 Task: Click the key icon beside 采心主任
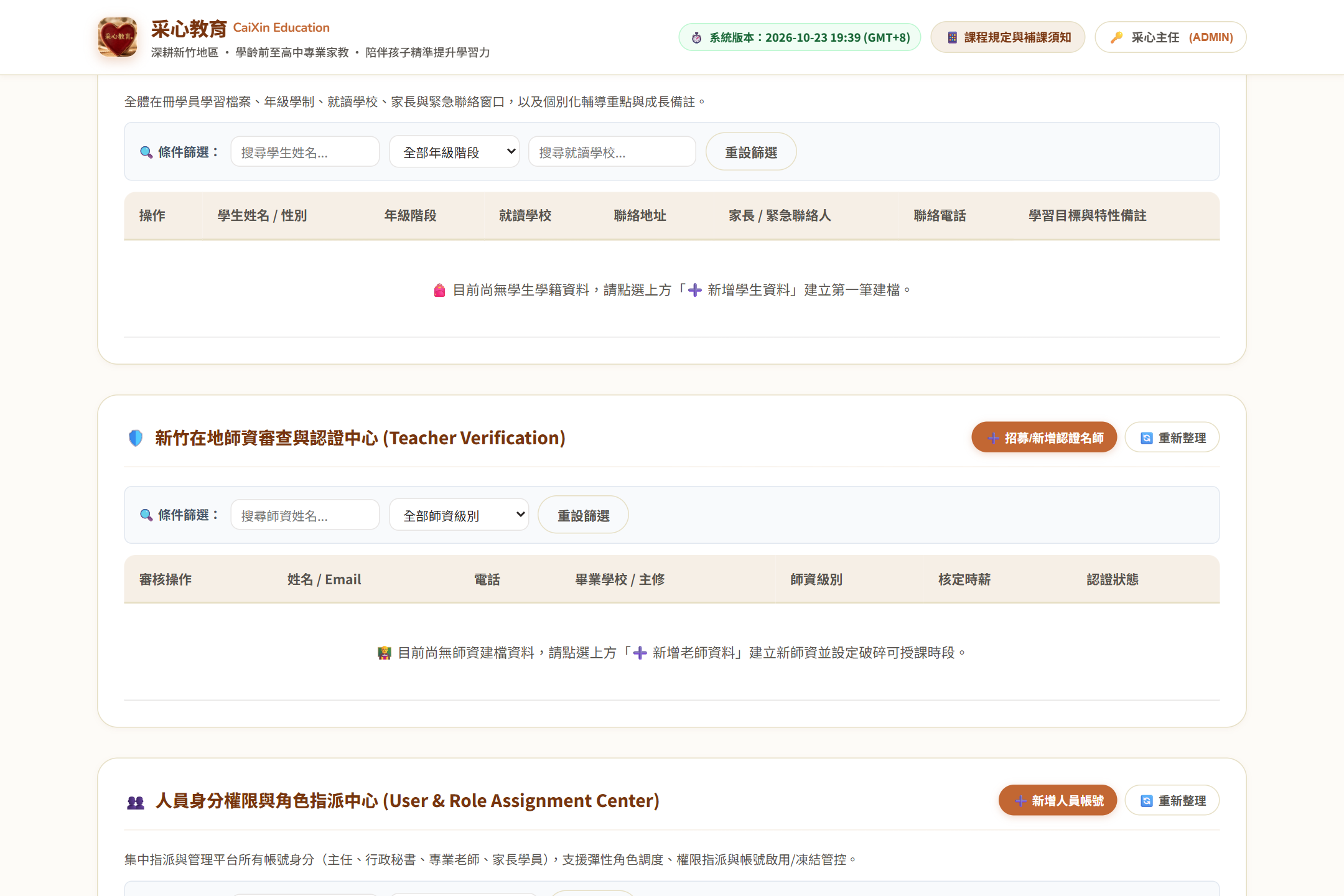tap(1117, 37)
